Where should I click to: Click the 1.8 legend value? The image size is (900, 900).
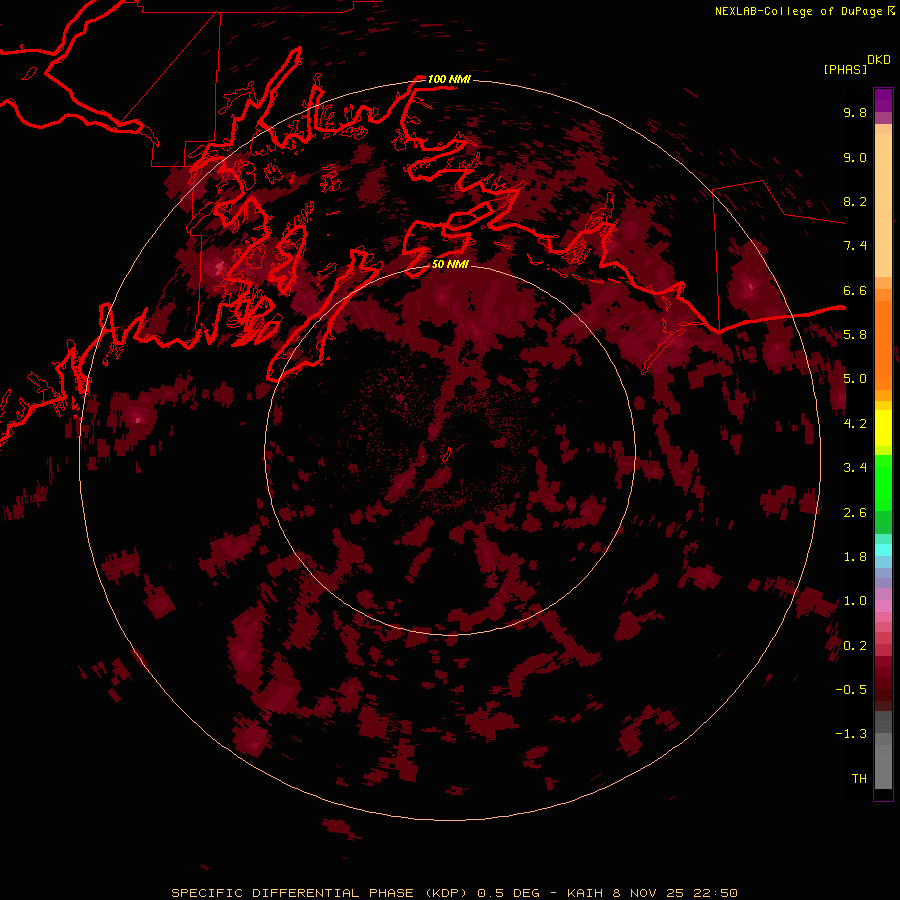[x=855, y=557]
